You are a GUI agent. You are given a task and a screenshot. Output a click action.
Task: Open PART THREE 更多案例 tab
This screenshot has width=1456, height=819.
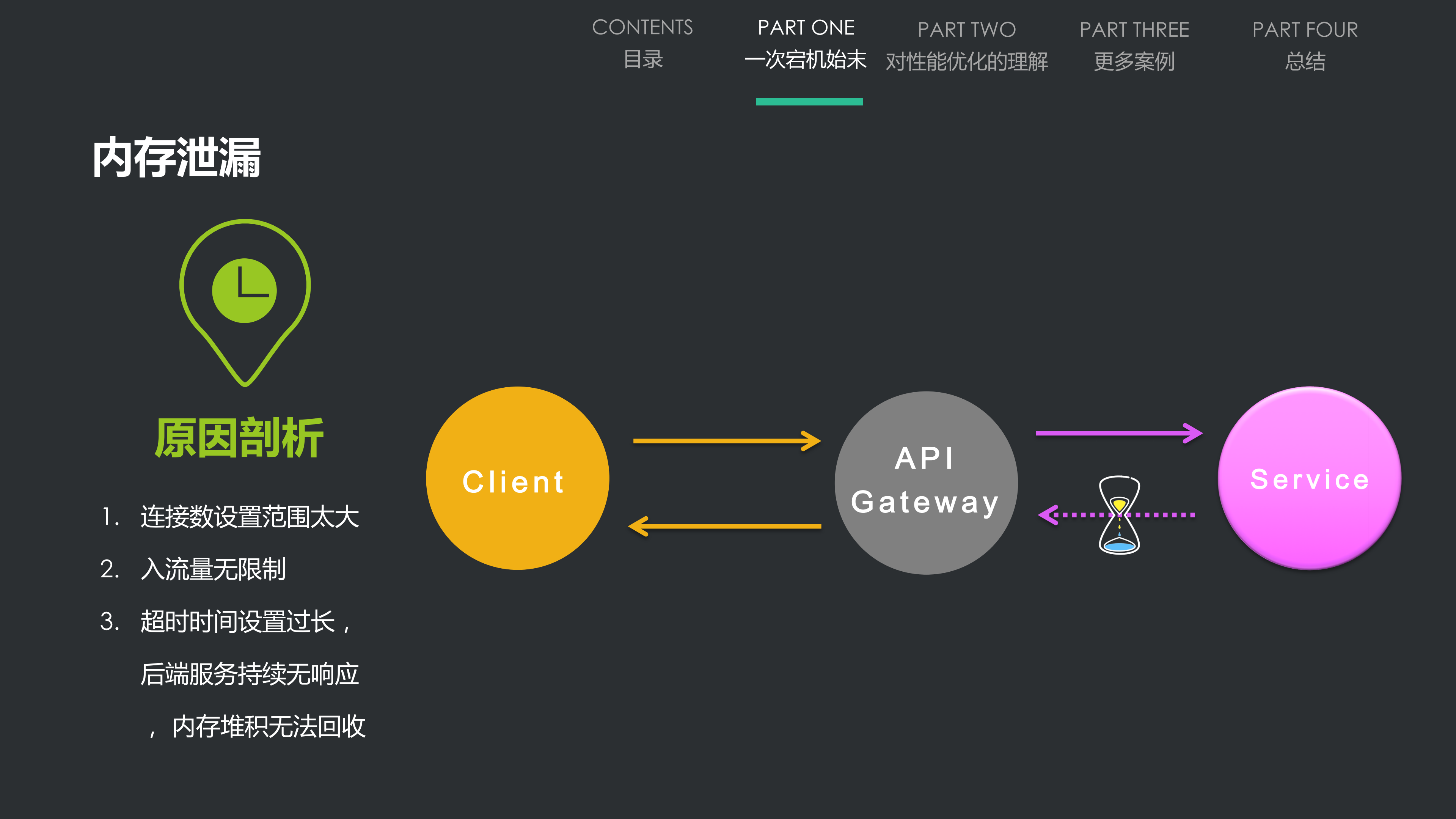pos(1134,45)
